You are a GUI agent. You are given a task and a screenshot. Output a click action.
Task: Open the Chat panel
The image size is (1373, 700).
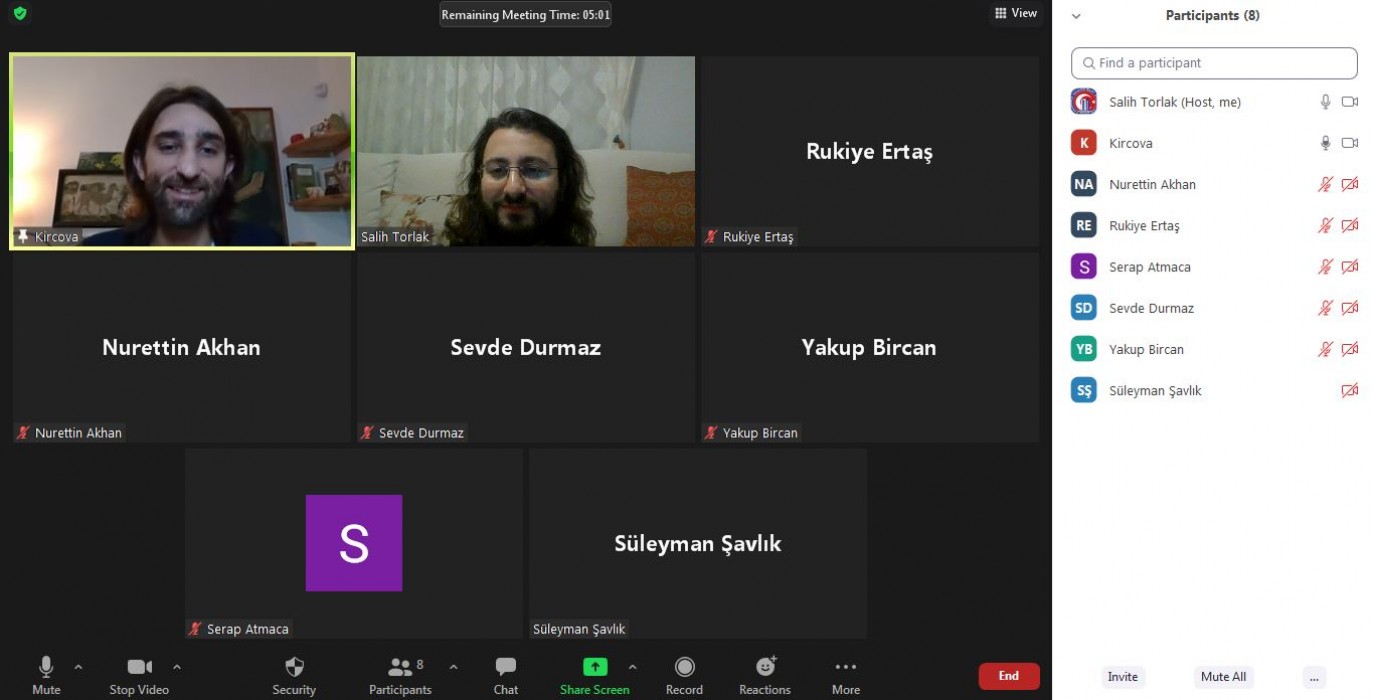pos(506,676)
